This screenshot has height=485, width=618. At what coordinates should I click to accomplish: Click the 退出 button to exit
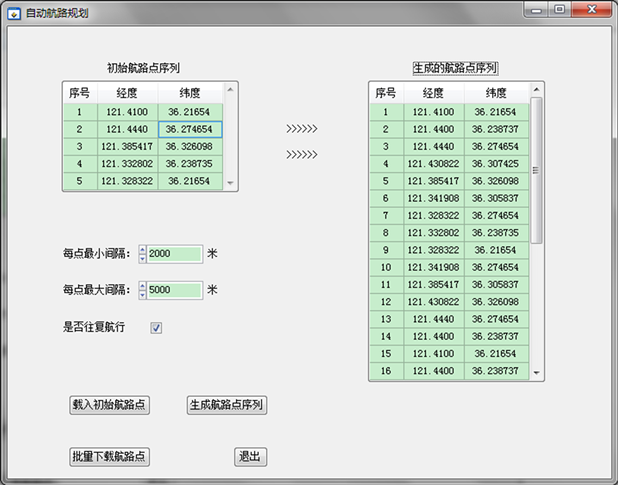point(250,457)
